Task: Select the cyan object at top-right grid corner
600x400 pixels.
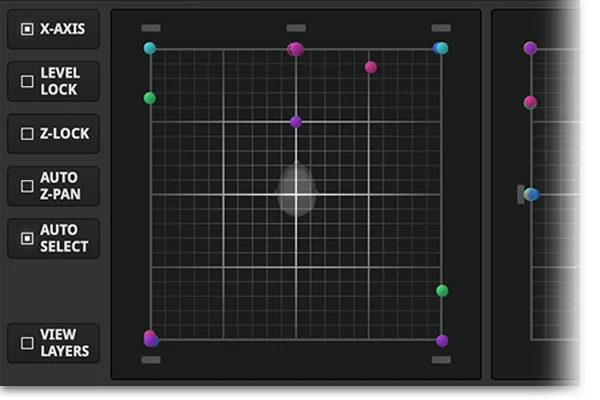Action: (442, 48)
